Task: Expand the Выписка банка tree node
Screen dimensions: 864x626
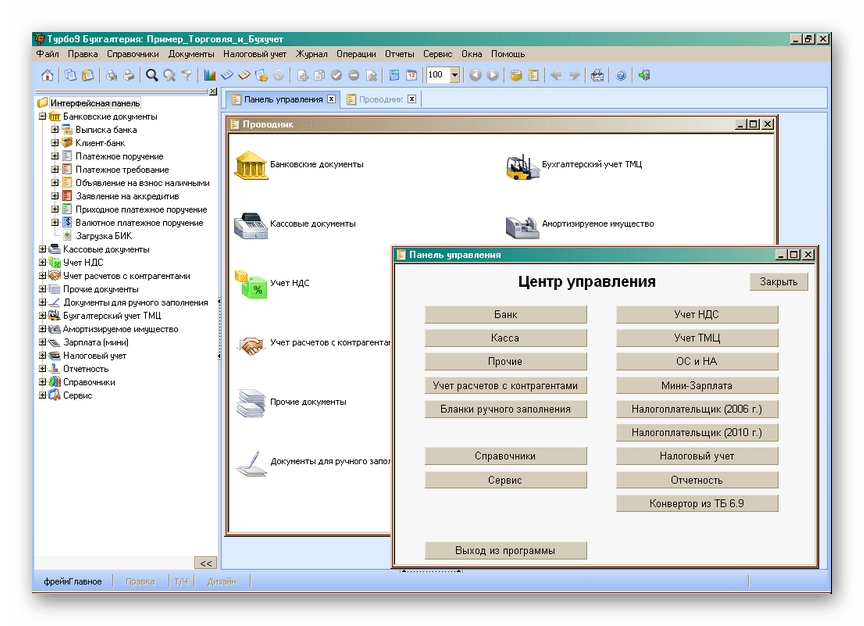Action: point(55,129)
